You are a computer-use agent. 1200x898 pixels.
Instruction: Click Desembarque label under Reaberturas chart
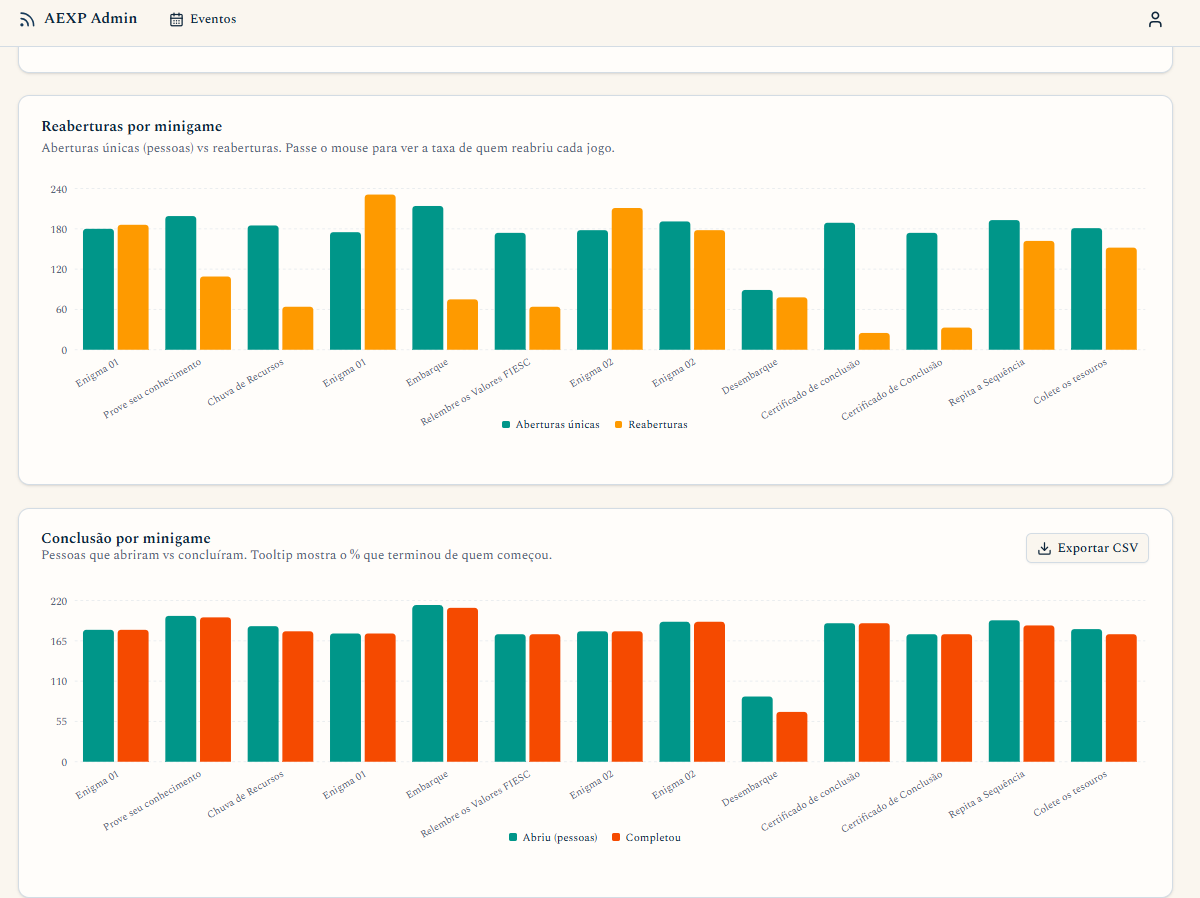750,378
